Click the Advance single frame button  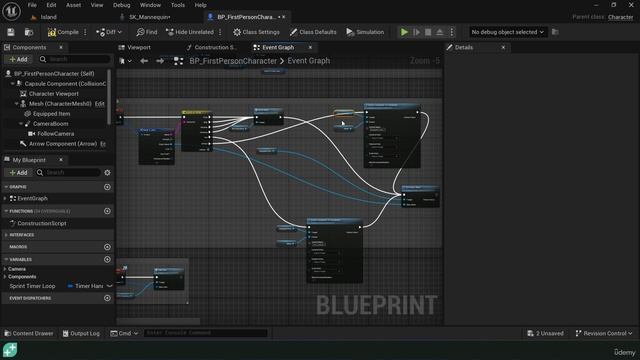416,32
